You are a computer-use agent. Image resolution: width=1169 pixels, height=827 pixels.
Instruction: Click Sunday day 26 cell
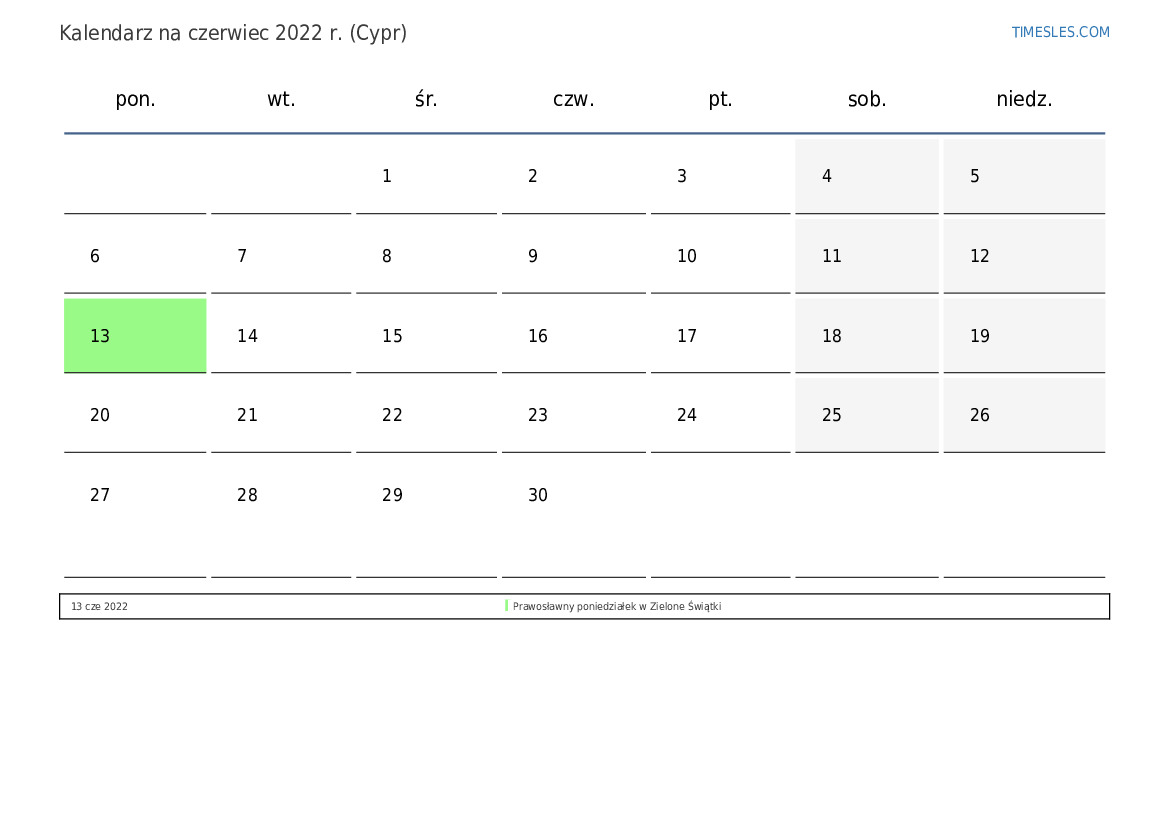pyautogui.click(x=1024, y=415)
